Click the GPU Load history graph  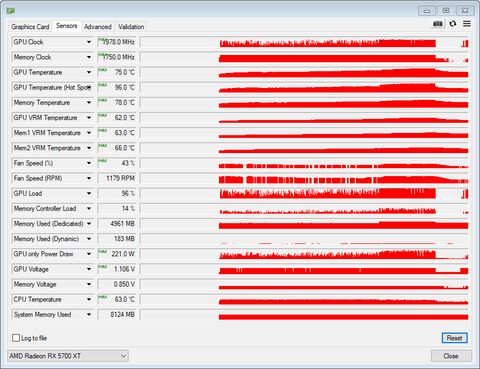coord(304,193)
